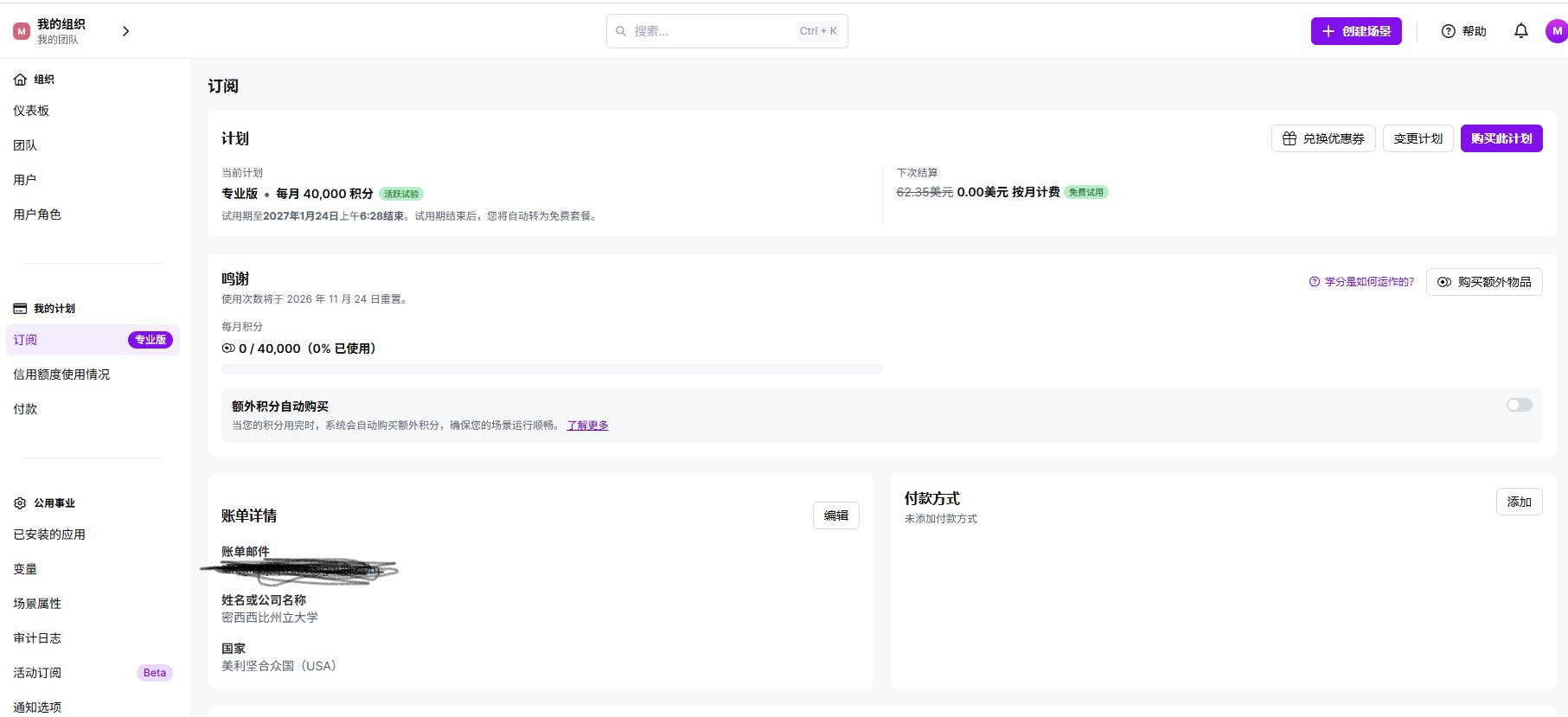The width and height of the screenshot is (1568, 717).
Task: Open 变量 sidebar page
Action: click(x=25, y=569)
